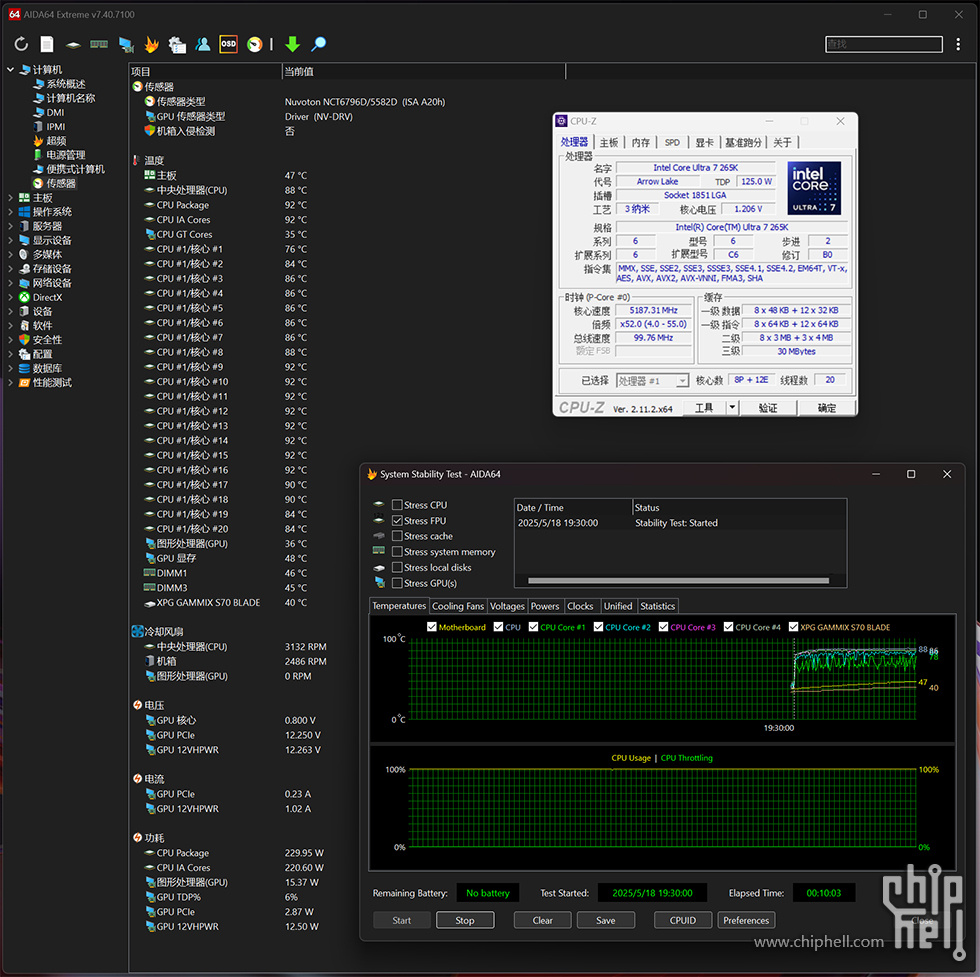The height and width of the screenshot is (977, 980).
Task: Click the CPUID button in stability test
Action: pos(682,920)
